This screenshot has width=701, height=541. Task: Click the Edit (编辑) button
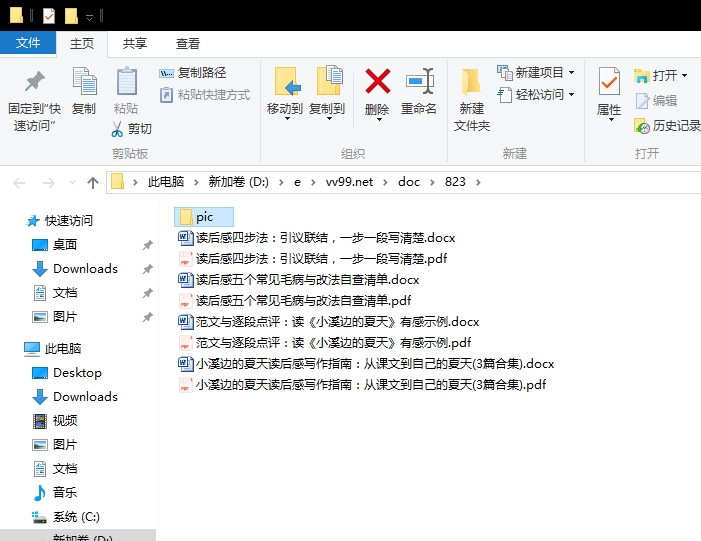(656, 101)
